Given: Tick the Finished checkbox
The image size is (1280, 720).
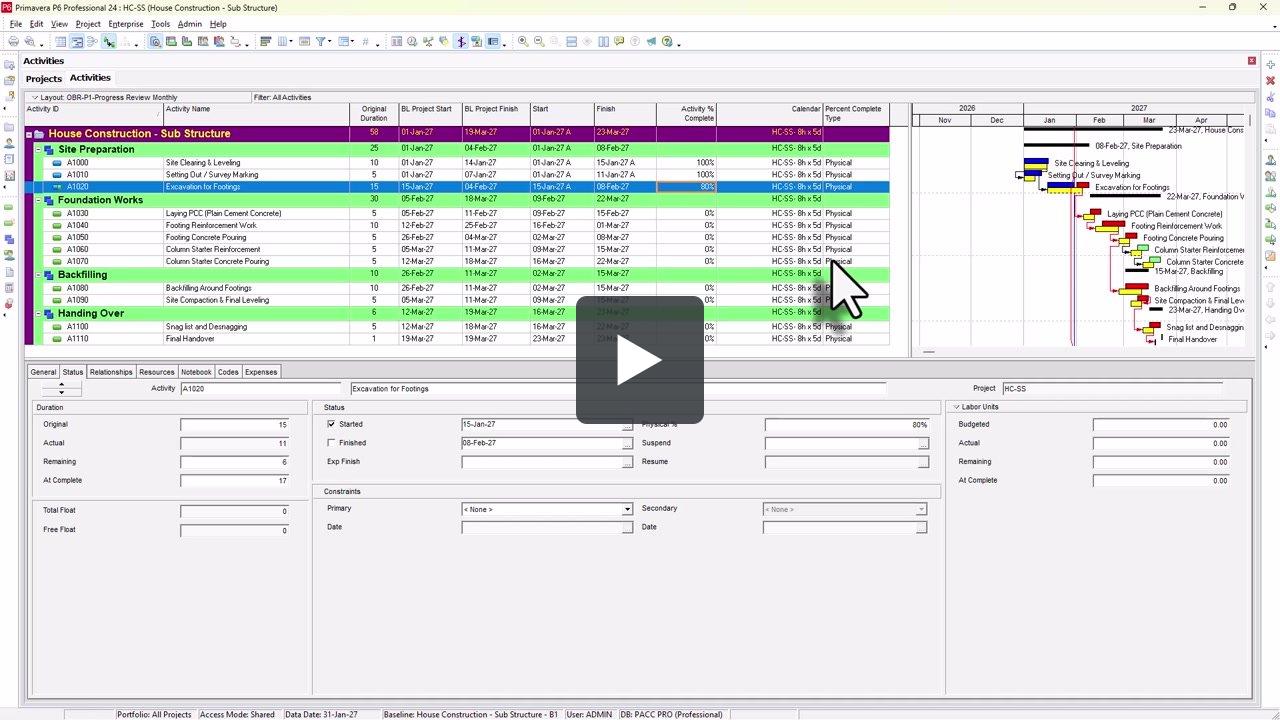Looking at the screenshot, I should pos(331,443).
